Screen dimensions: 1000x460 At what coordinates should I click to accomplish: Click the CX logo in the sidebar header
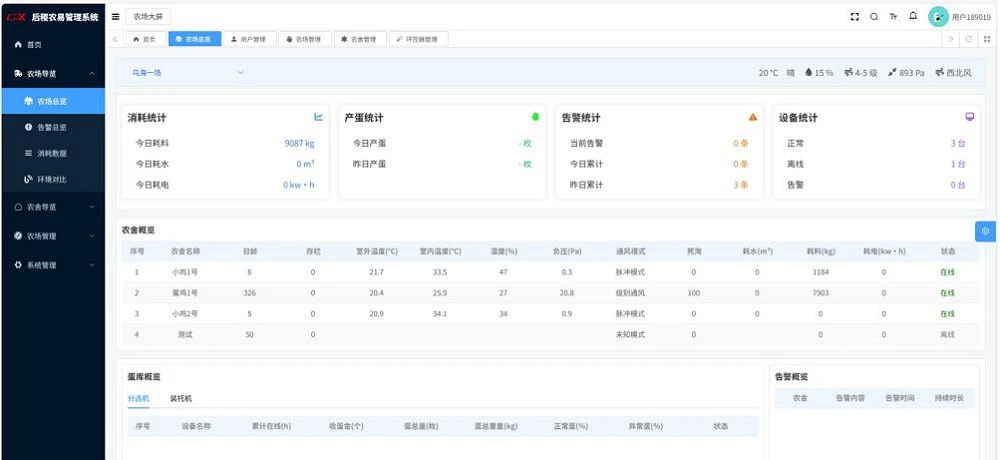(x=17, y=17)
